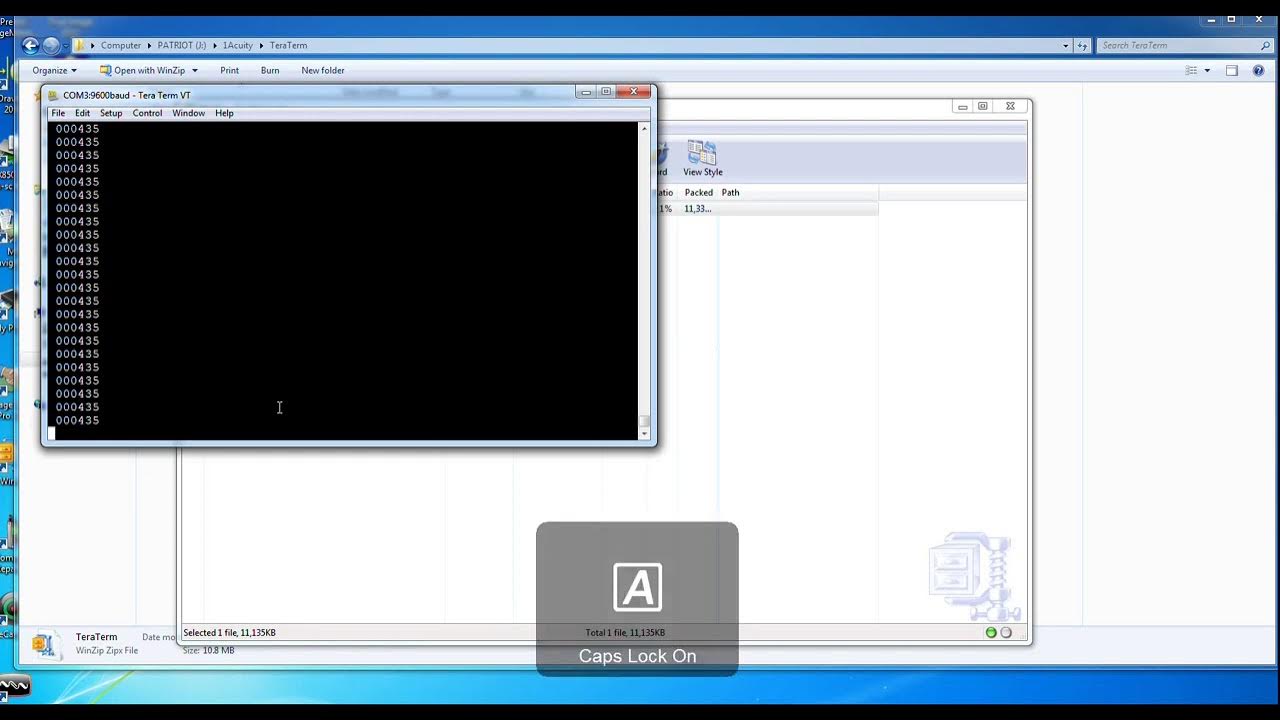Viewport: 1280px width, 720px height.
Task: Maximize the WinZip window
Action: pyautogui.click(x=983, y=106)
